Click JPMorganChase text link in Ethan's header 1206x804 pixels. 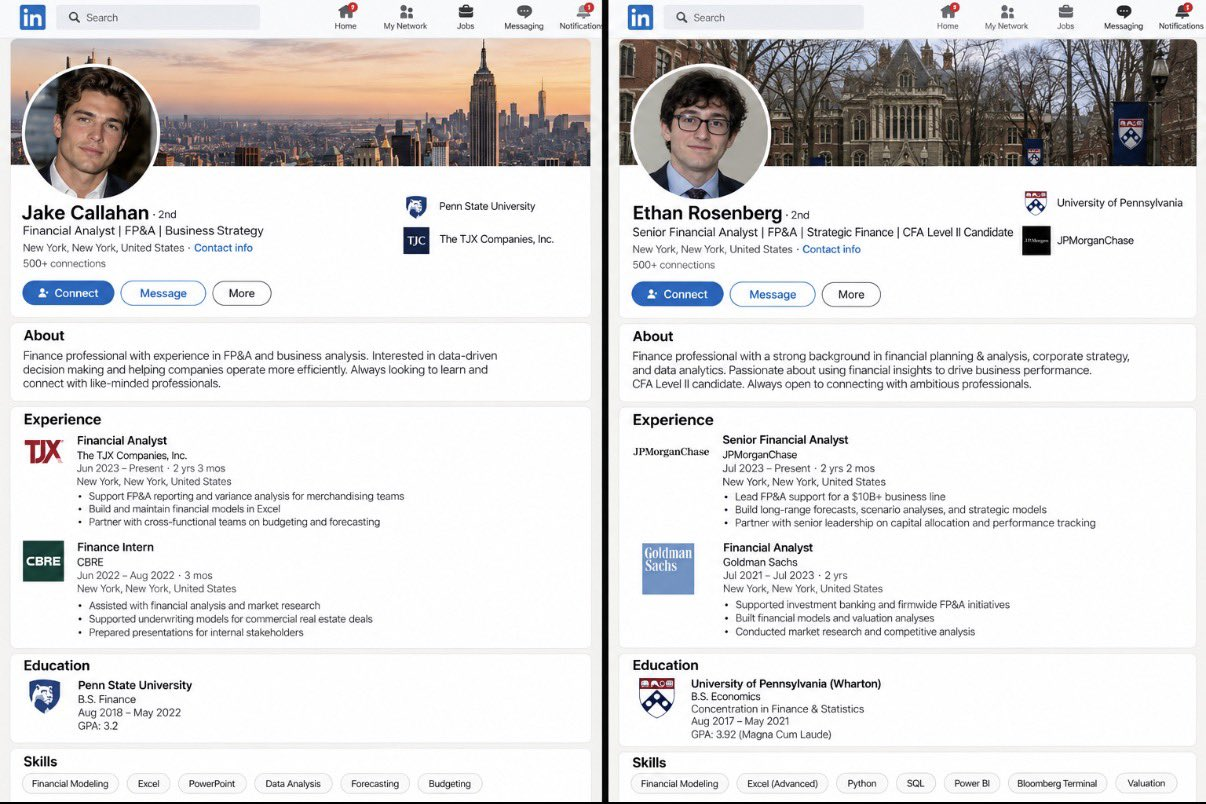click(x=1095, y=241)
